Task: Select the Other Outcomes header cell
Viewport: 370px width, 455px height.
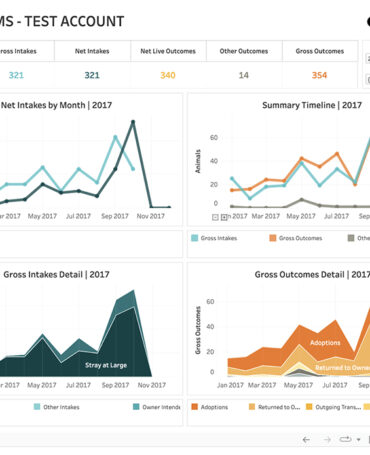Action: tap(244, 51)
